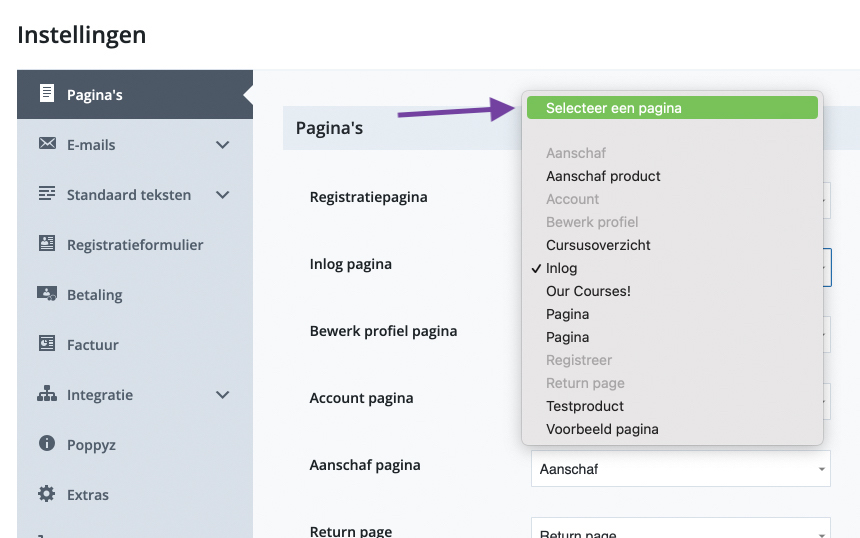860x538 pixels.
Task: Select 'Cursusoverzicht' from the dropdown list
Action: [x=598, y=245]
